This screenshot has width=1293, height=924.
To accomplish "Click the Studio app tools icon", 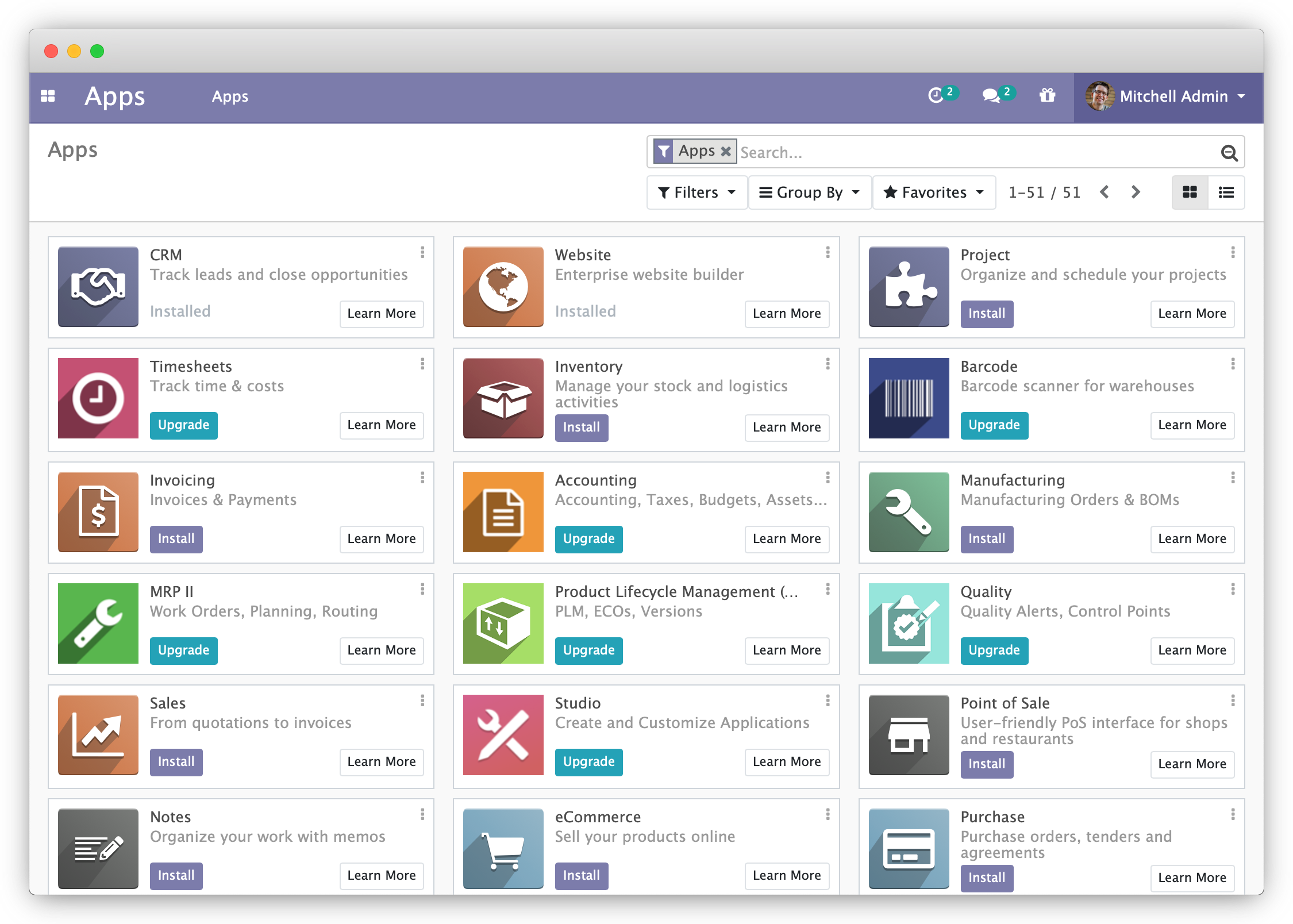I will tap(503, 735).
